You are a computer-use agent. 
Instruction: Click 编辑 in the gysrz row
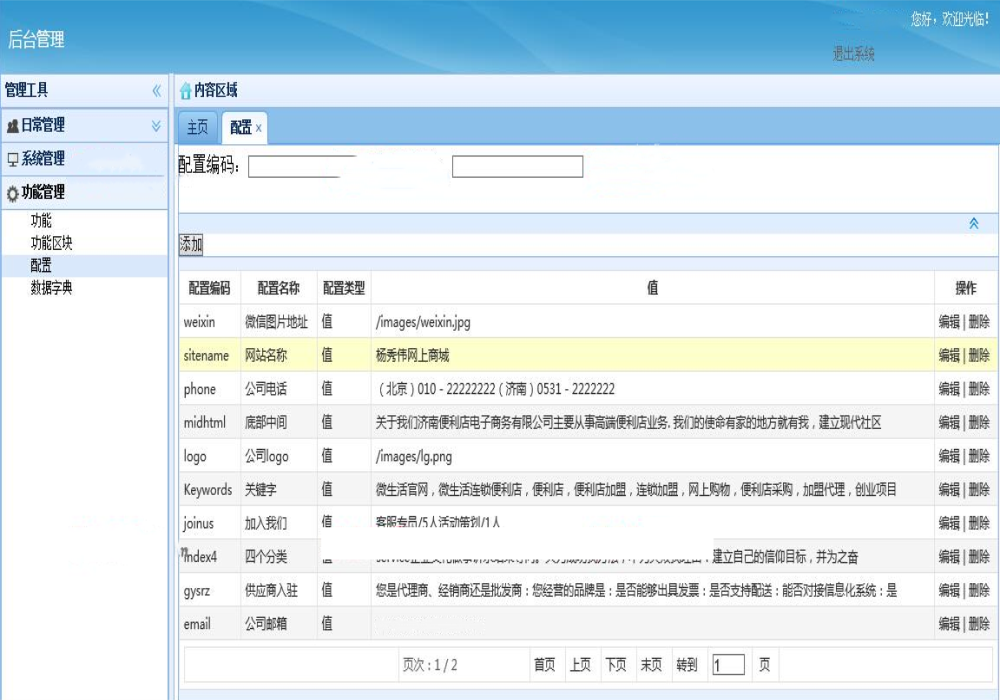click(x=949, y=590)
